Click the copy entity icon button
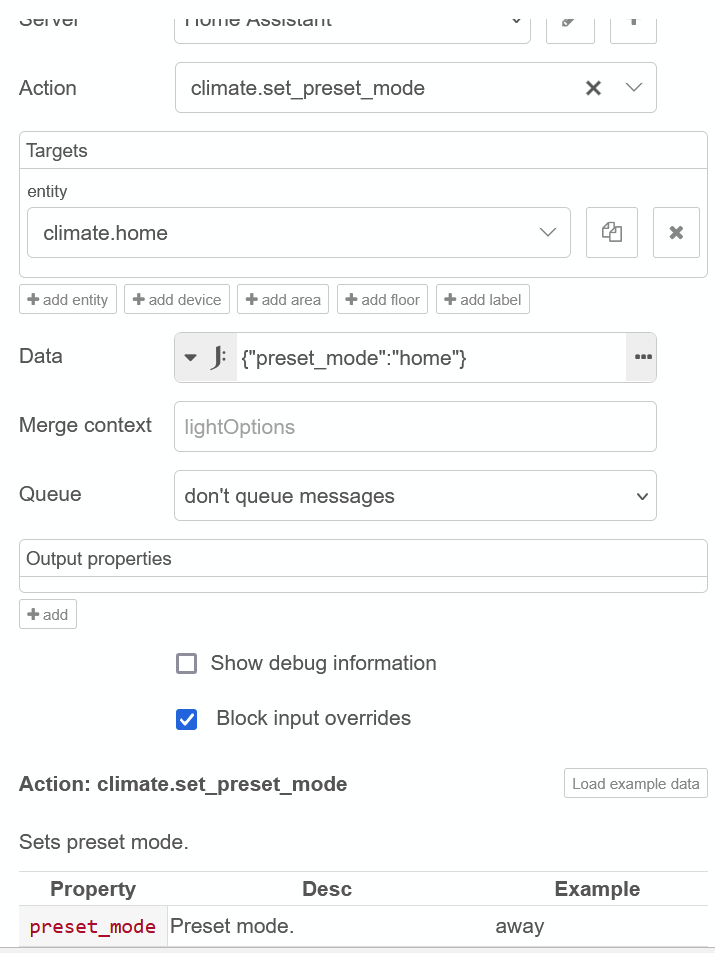This screenshot has height=953, width=715. click(x=612, y=233)
